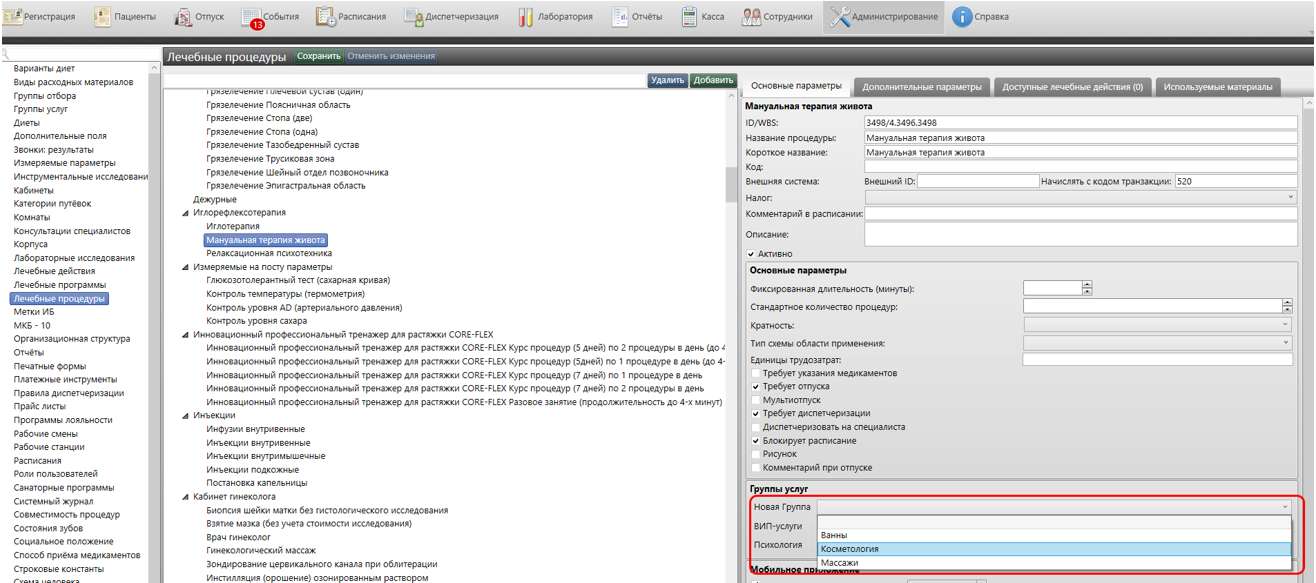Open the Регистрация module icon
Viewport: 1316px width, 583px height.
(x=15, y=17)
